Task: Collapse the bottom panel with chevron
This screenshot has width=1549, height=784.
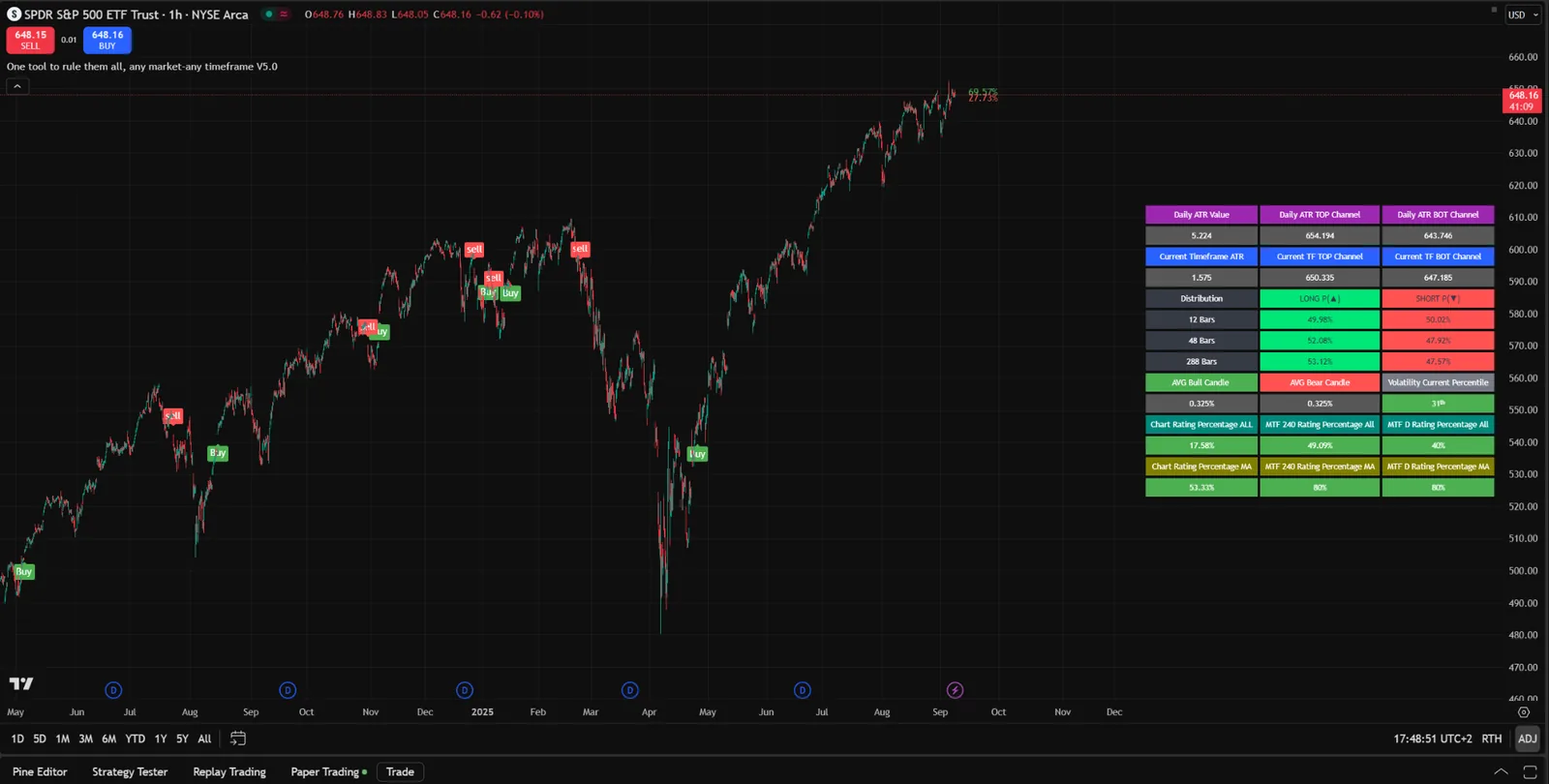Action: [1501, 771]
